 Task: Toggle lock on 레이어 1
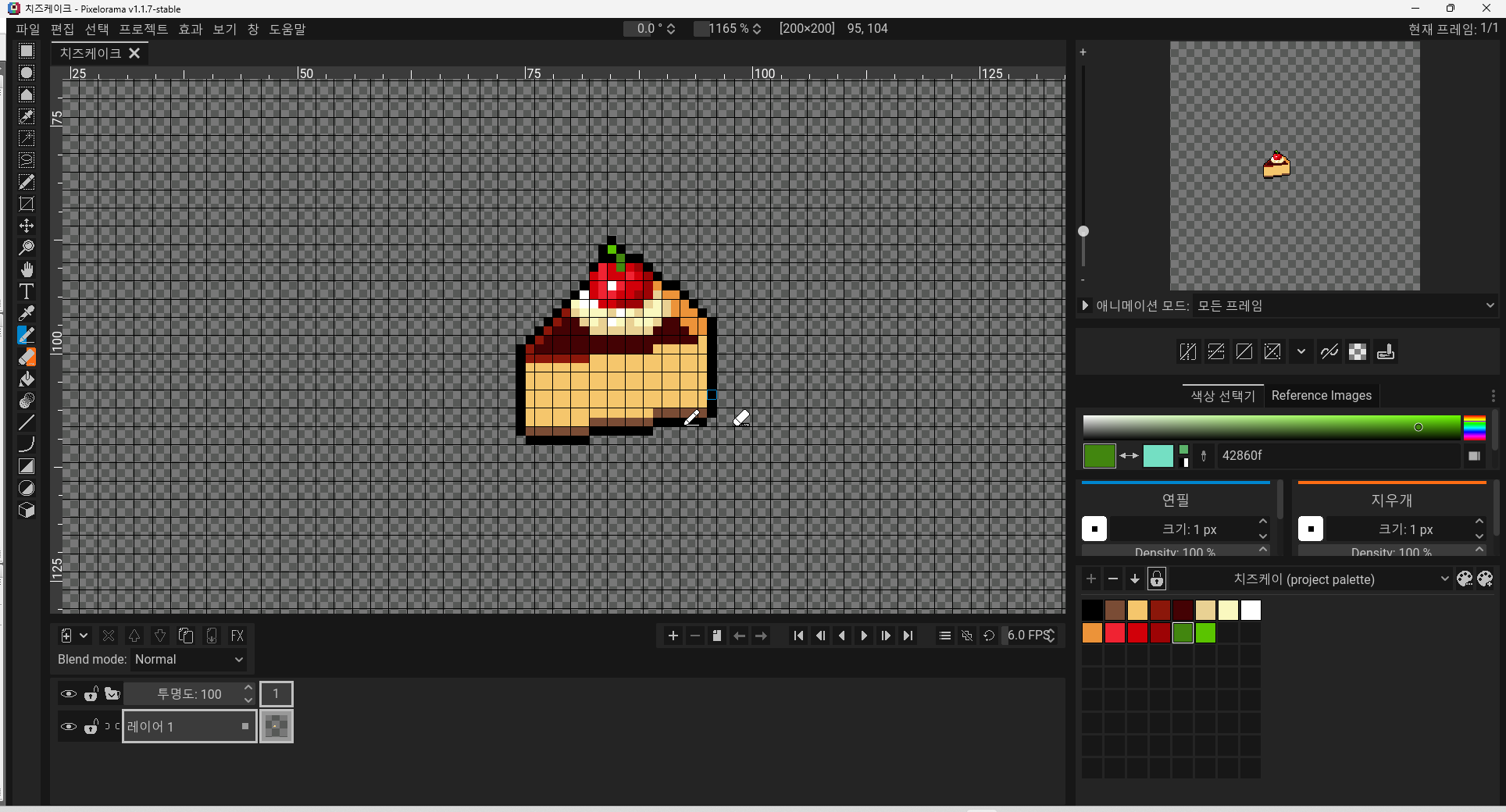click(x=91, y=727)
